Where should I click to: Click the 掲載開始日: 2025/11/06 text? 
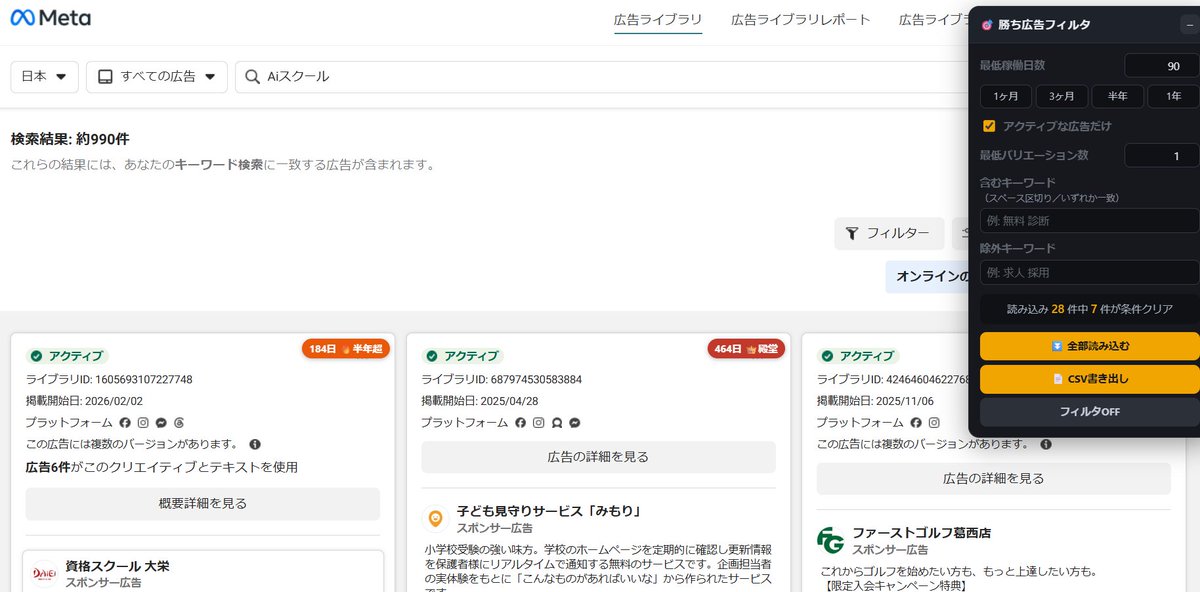click(876, 401)
